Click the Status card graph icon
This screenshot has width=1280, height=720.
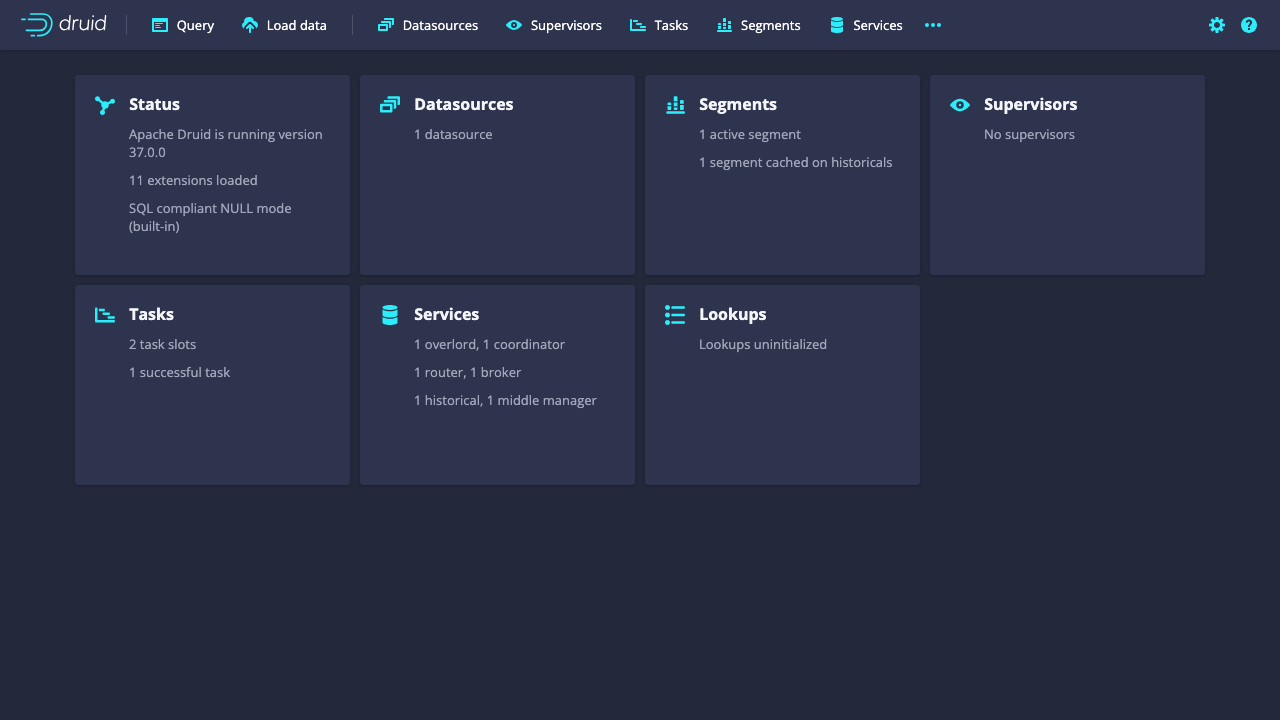(x=105, y=105)
